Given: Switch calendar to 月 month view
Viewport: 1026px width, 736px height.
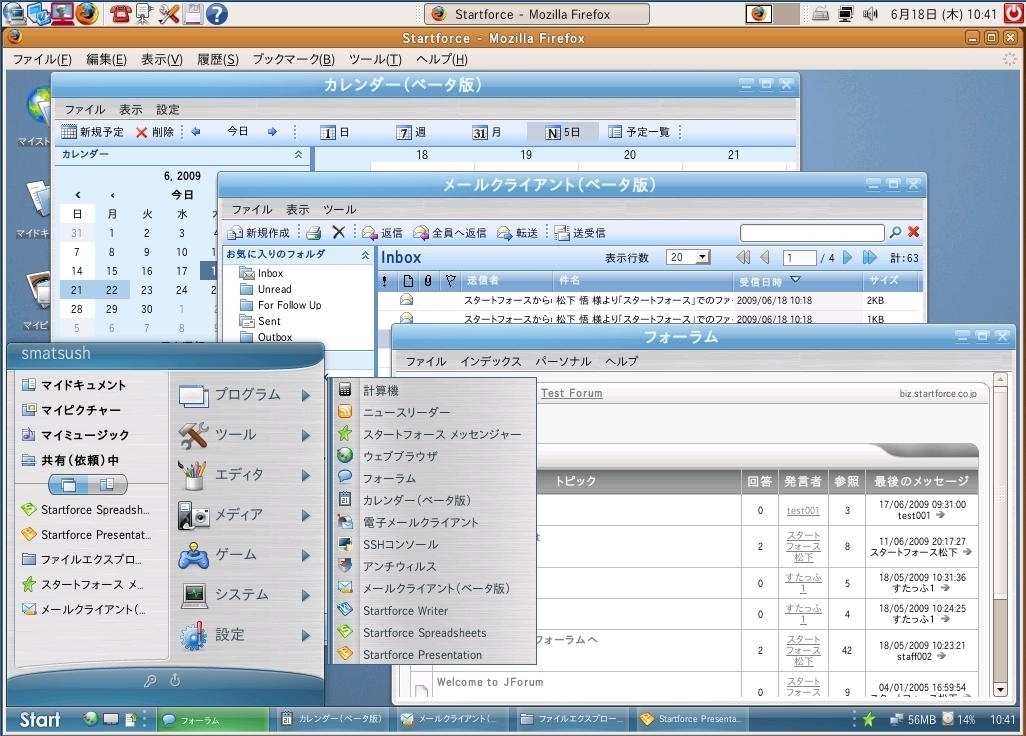Looking at the screenshot, I should [x=487, y=132].
